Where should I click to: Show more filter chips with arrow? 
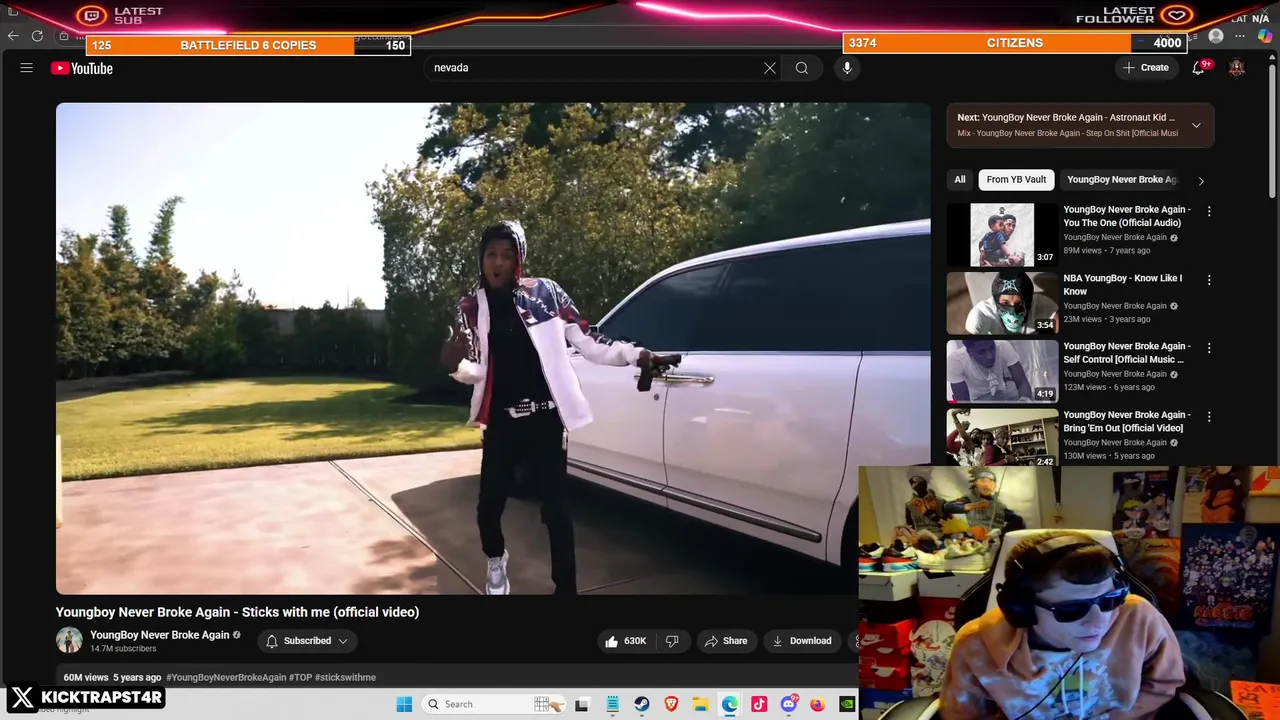pyautogui.click(x=1201, y=181)
